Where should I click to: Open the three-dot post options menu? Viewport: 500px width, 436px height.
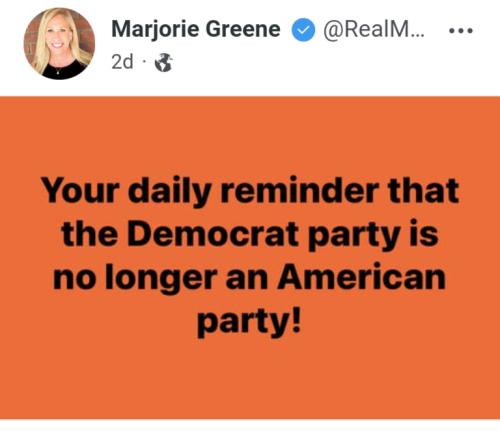click(461, 31)
